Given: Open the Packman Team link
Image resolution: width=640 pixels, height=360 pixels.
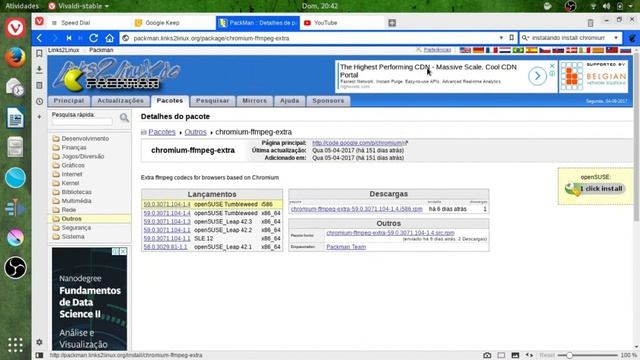Looking at the screenshot, I should point(346,247).
